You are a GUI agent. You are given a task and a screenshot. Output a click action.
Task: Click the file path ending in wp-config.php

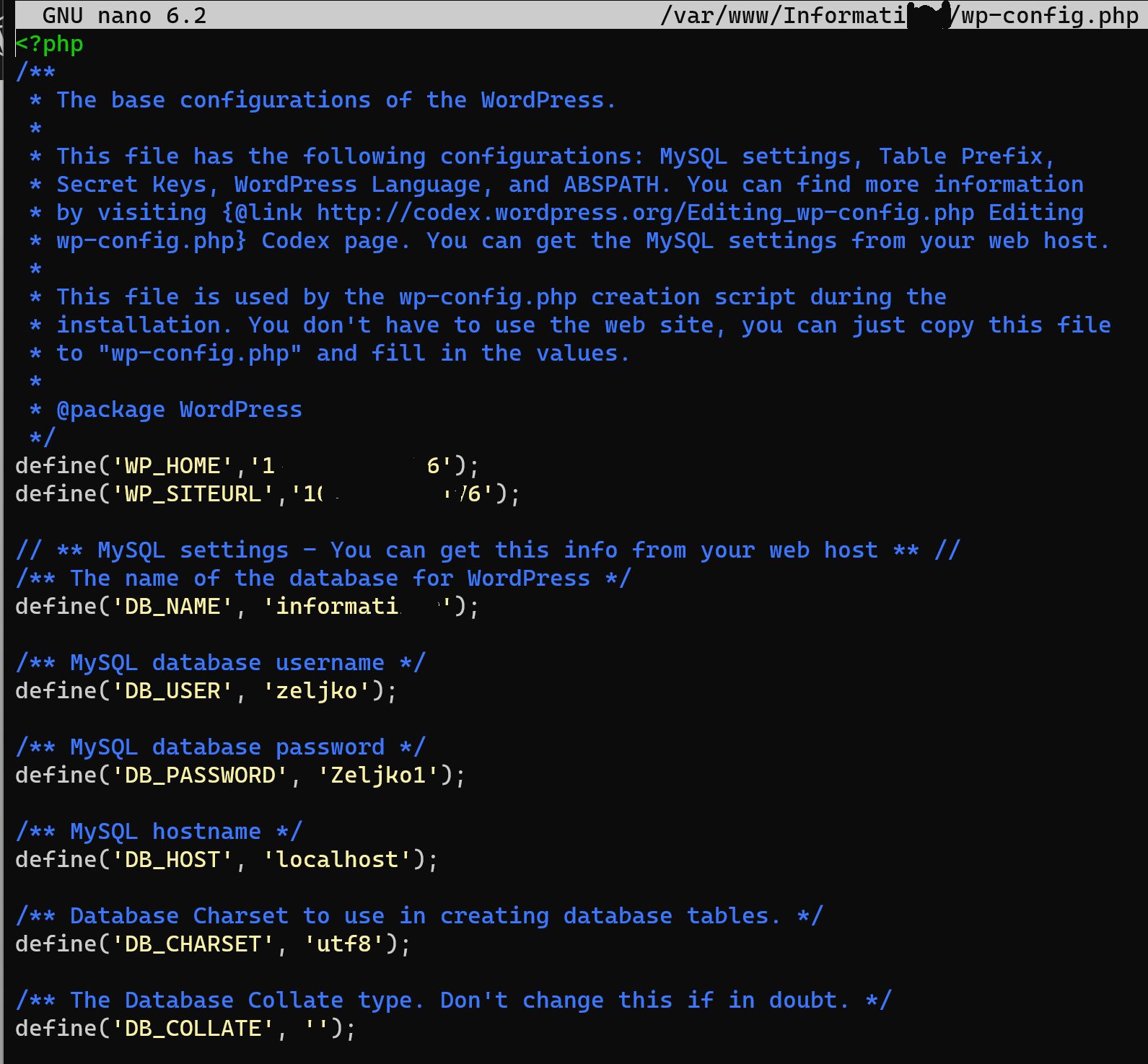tap(899, 15)
